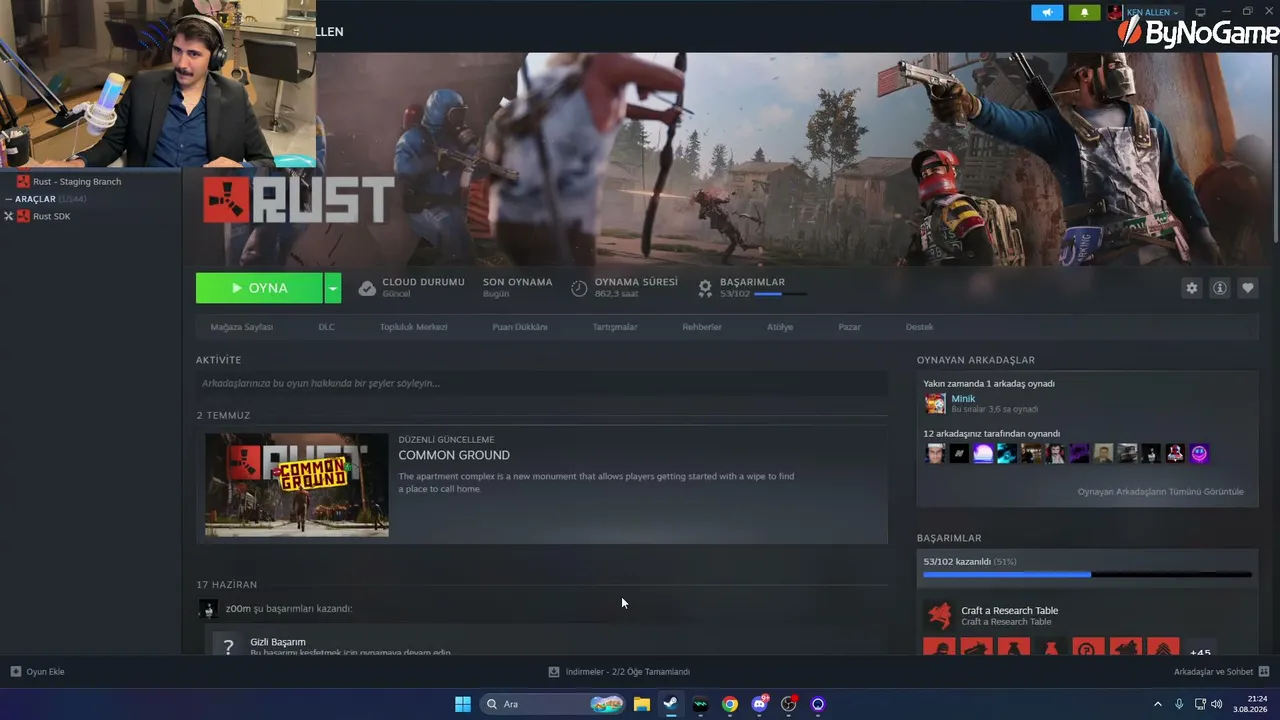Click Oyun Ekle to add a game
Image resolution: width=1280 pixels, height=720 pixels.
[x=37, y=672]
